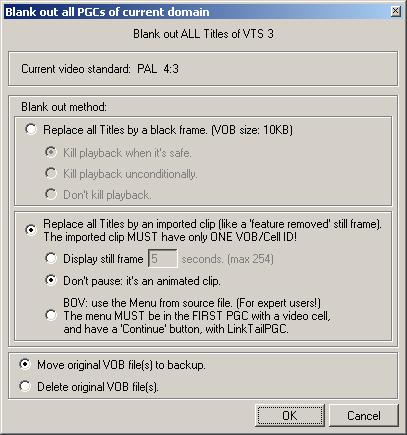
Task: Click the 'Current video standard:' label
Action: 76,69
